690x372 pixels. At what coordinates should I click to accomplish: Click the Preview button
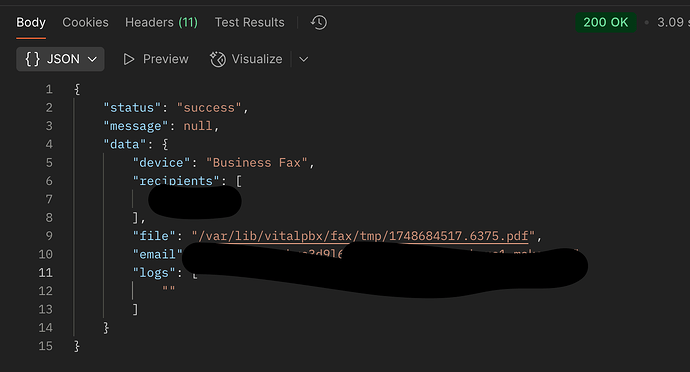click(156, 59)
